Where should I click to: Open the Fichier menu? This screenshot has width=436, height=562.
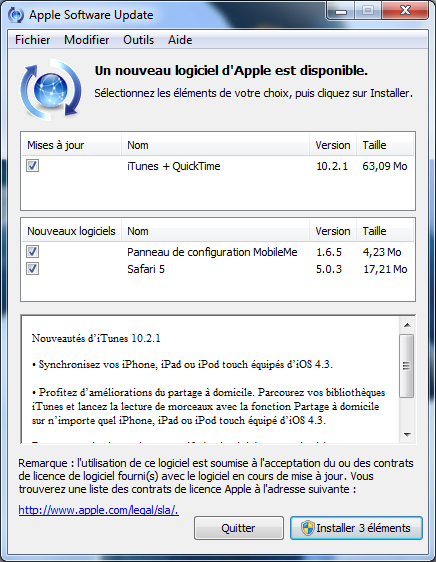(33, 40)
